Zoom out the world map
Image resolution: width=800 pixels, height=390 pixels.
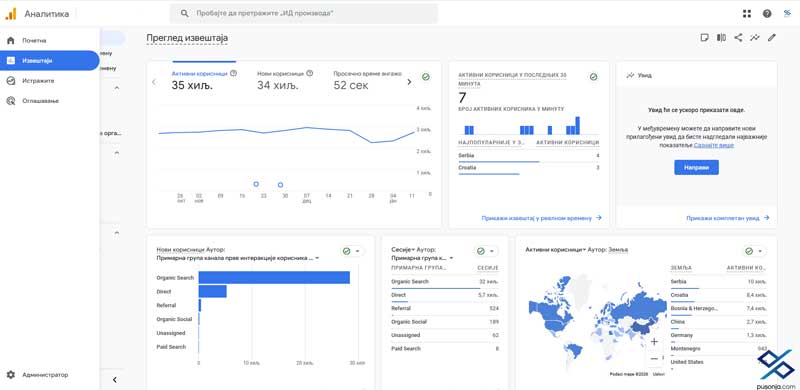point(655,359)
